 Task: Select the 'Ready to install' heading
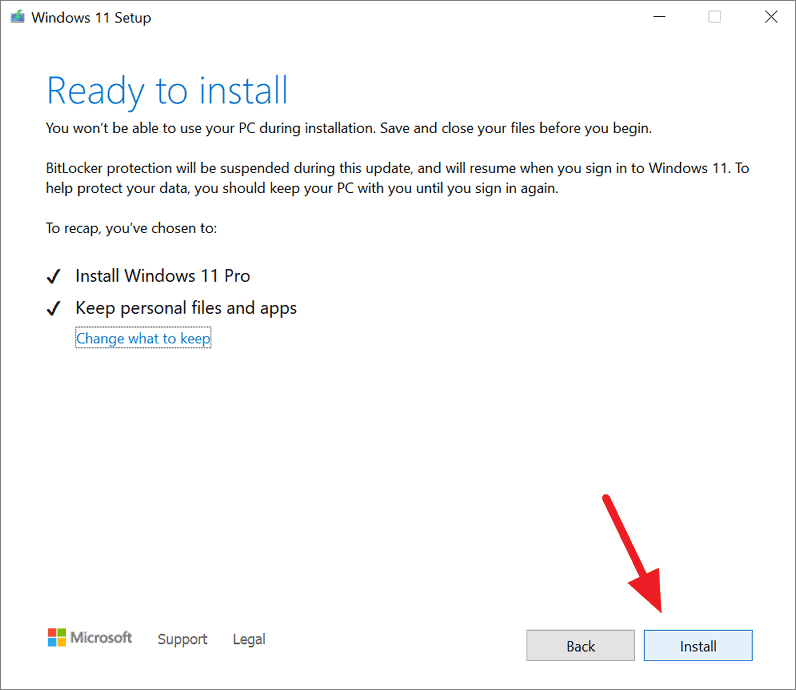168,91
